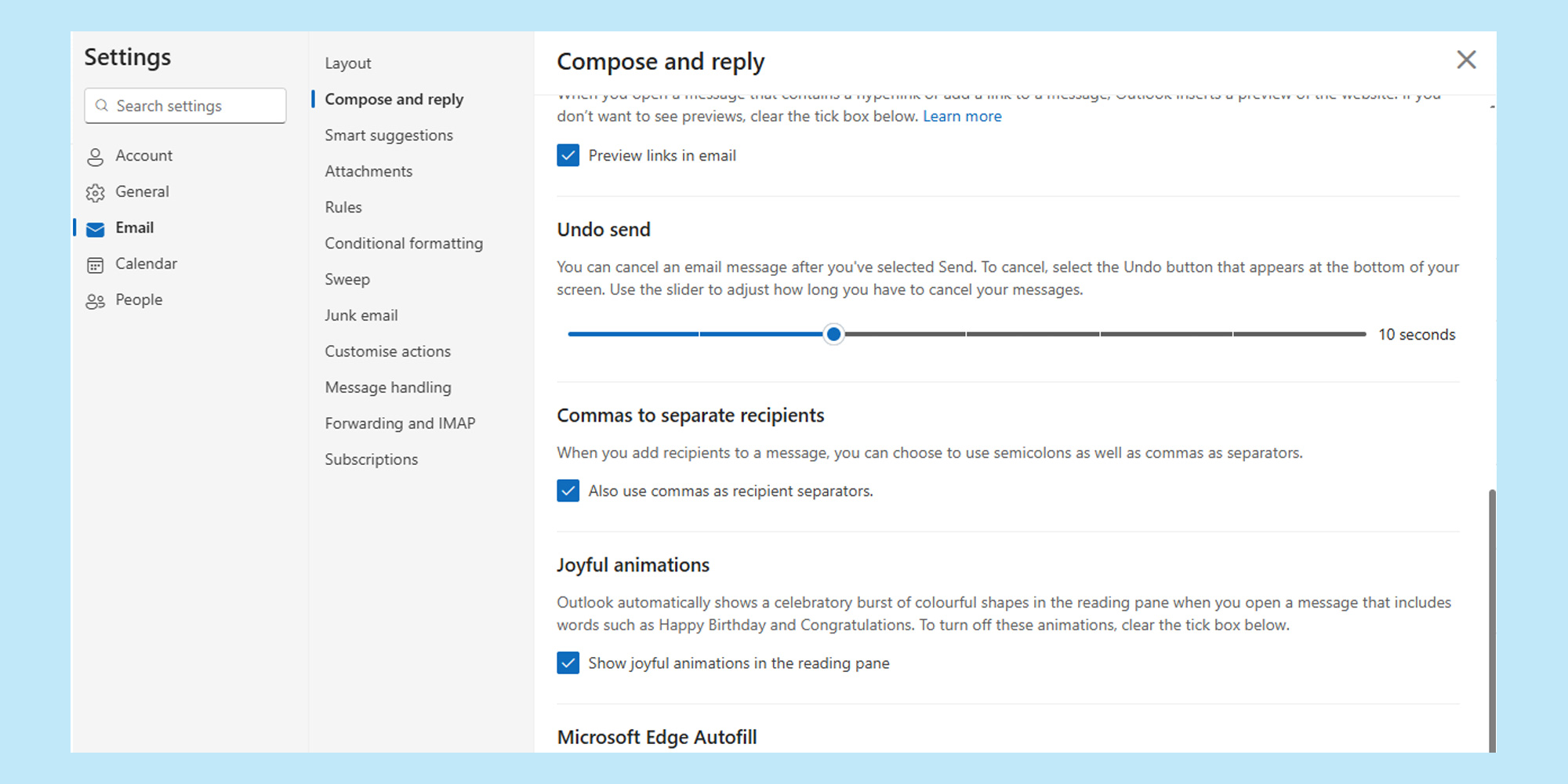Viewport: 1568px width, 784px height.
Task: Click the magnifier icon in search settings
Action: (103, 105)
